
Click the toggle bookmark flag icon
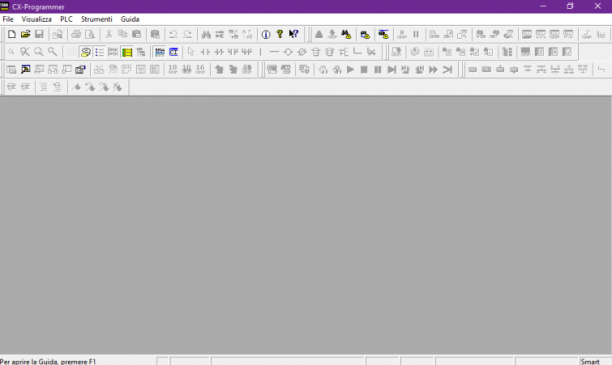(76, 87)
